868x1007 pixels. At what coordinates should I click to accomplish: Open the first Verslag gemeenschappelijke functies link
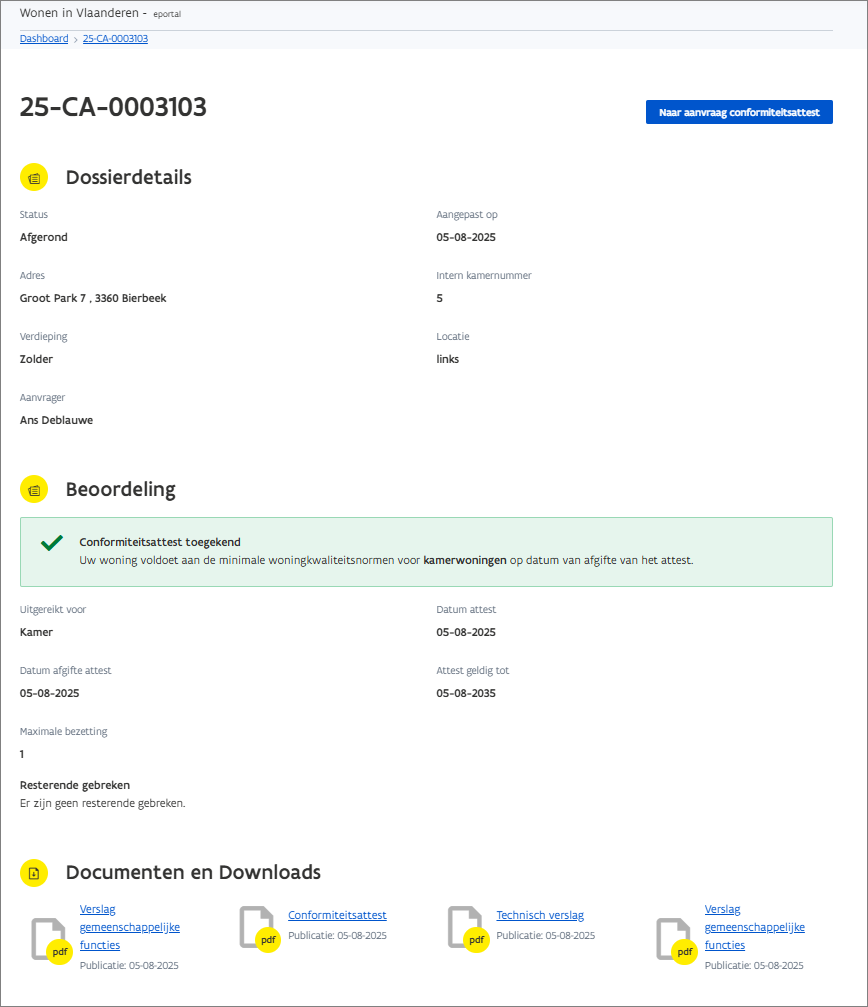[129, 927]
